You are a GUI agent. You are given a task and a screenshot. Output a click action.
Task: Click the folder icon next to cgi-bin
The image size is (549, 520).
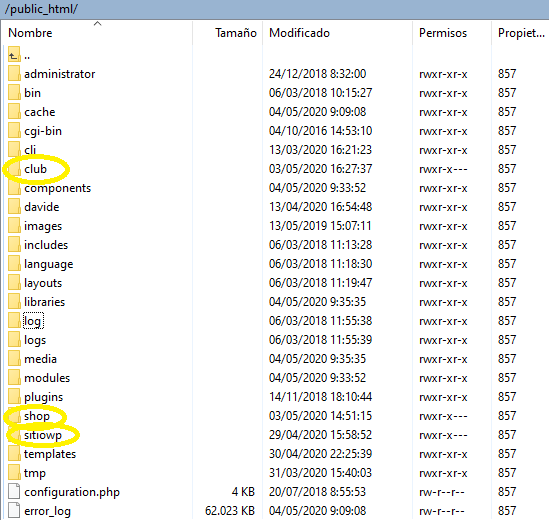[14, 131]
